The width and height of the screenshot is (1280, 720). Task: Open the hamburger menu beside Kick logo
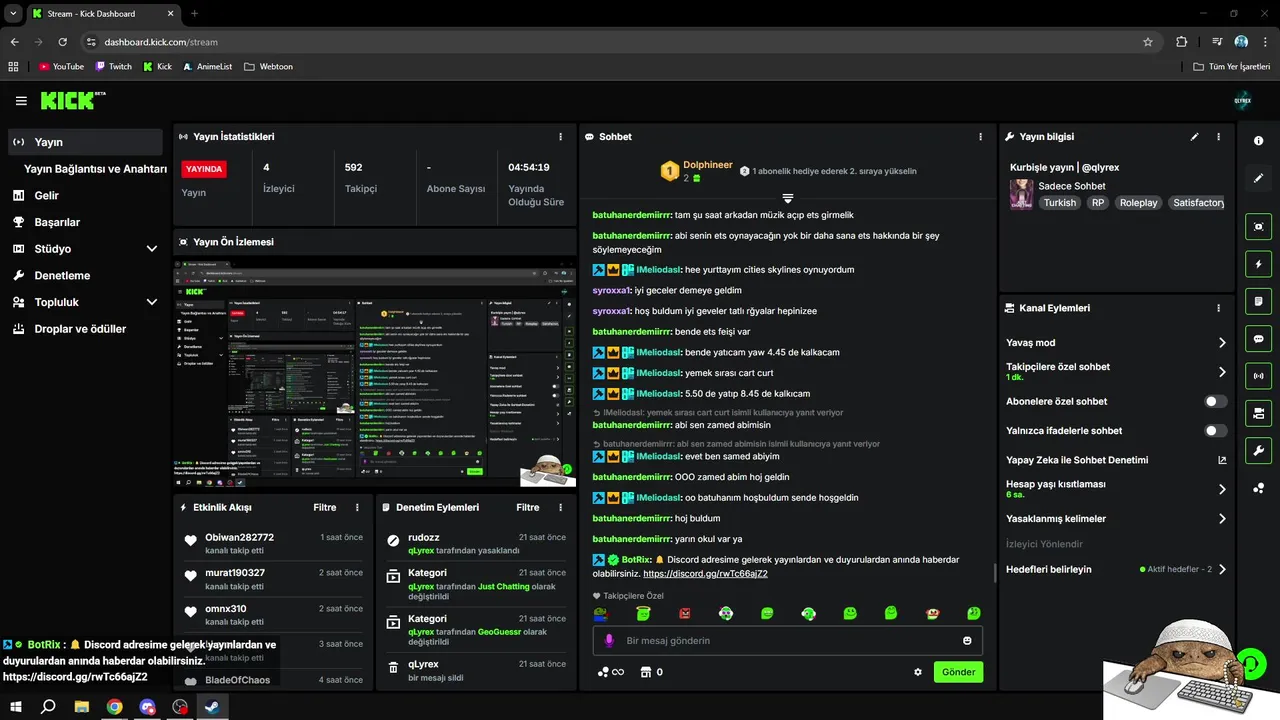click(21, 101)
